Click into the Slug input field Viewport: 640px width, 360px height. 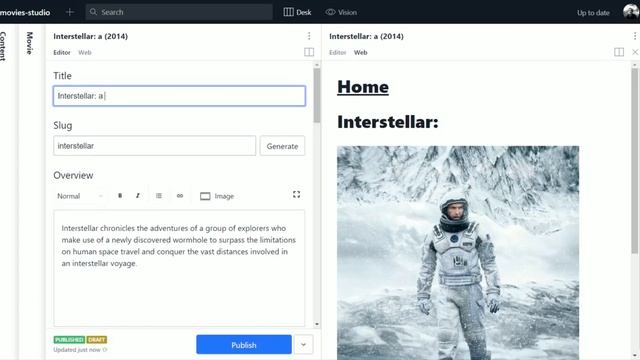coord(154,146)
